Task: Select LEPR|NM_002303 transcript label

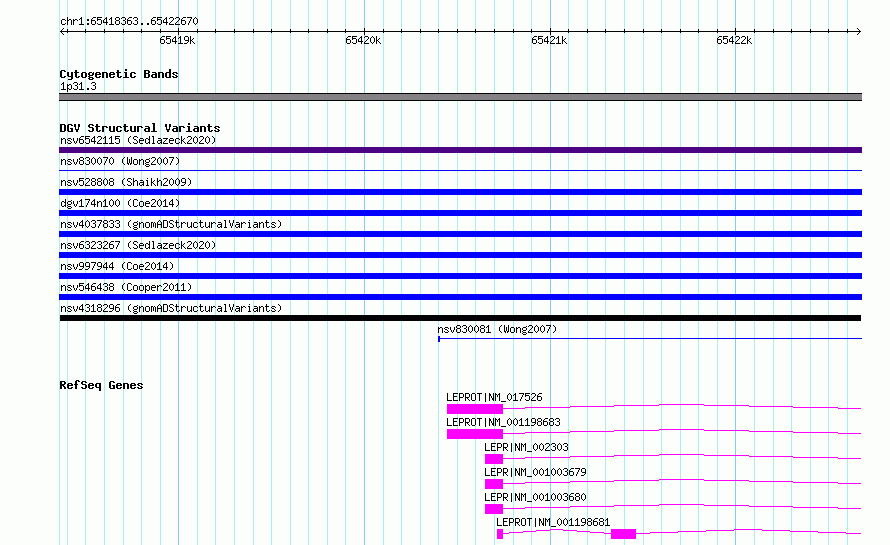Action: [526, 447]
